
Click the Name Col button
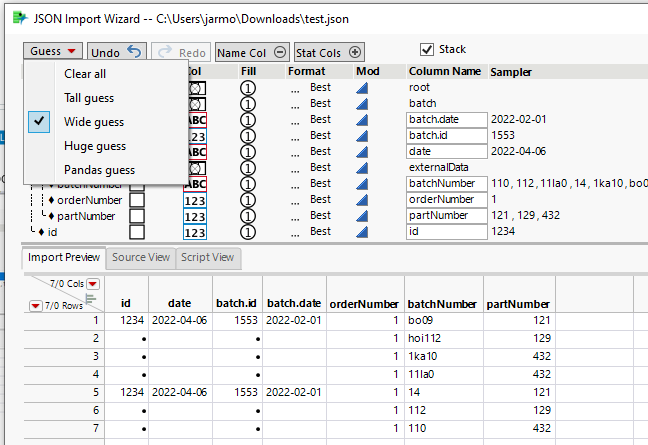252,52
